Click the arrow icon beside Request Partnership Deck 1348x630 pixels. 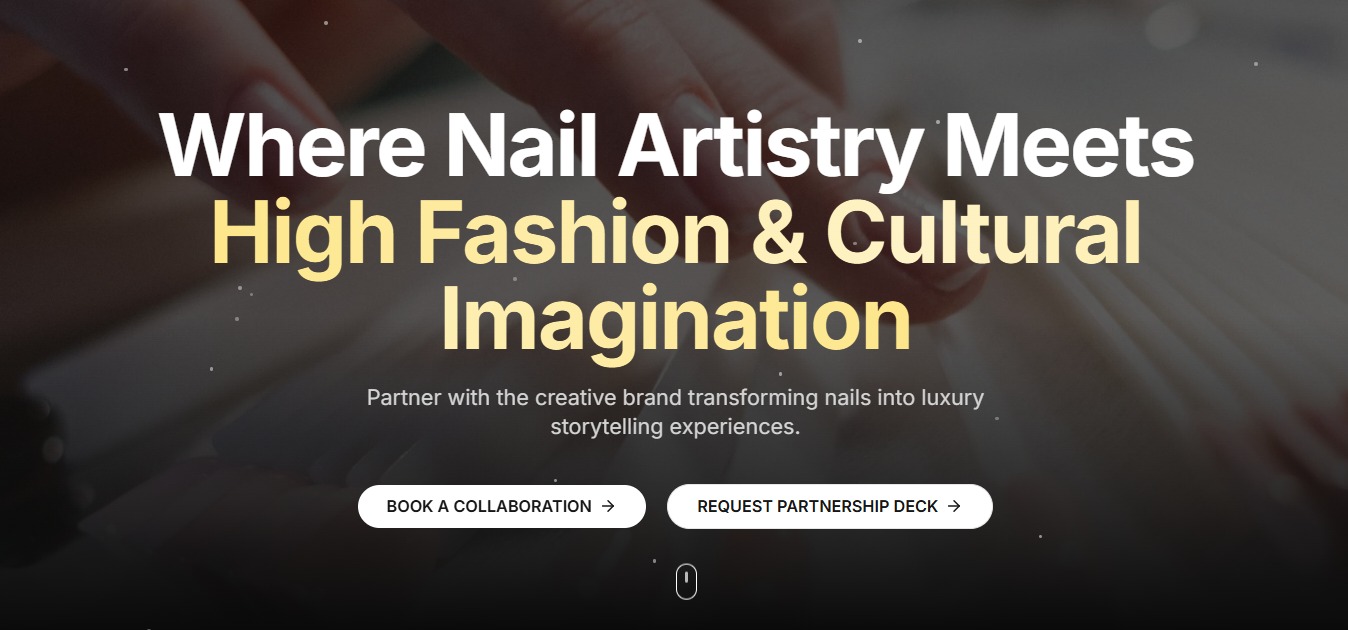click(954, 506)
